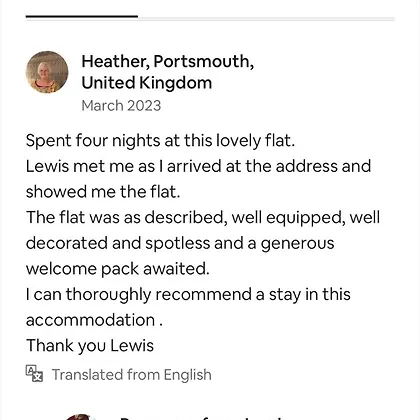Click the "welcome pack awaited." line

(x=118, y=269)
